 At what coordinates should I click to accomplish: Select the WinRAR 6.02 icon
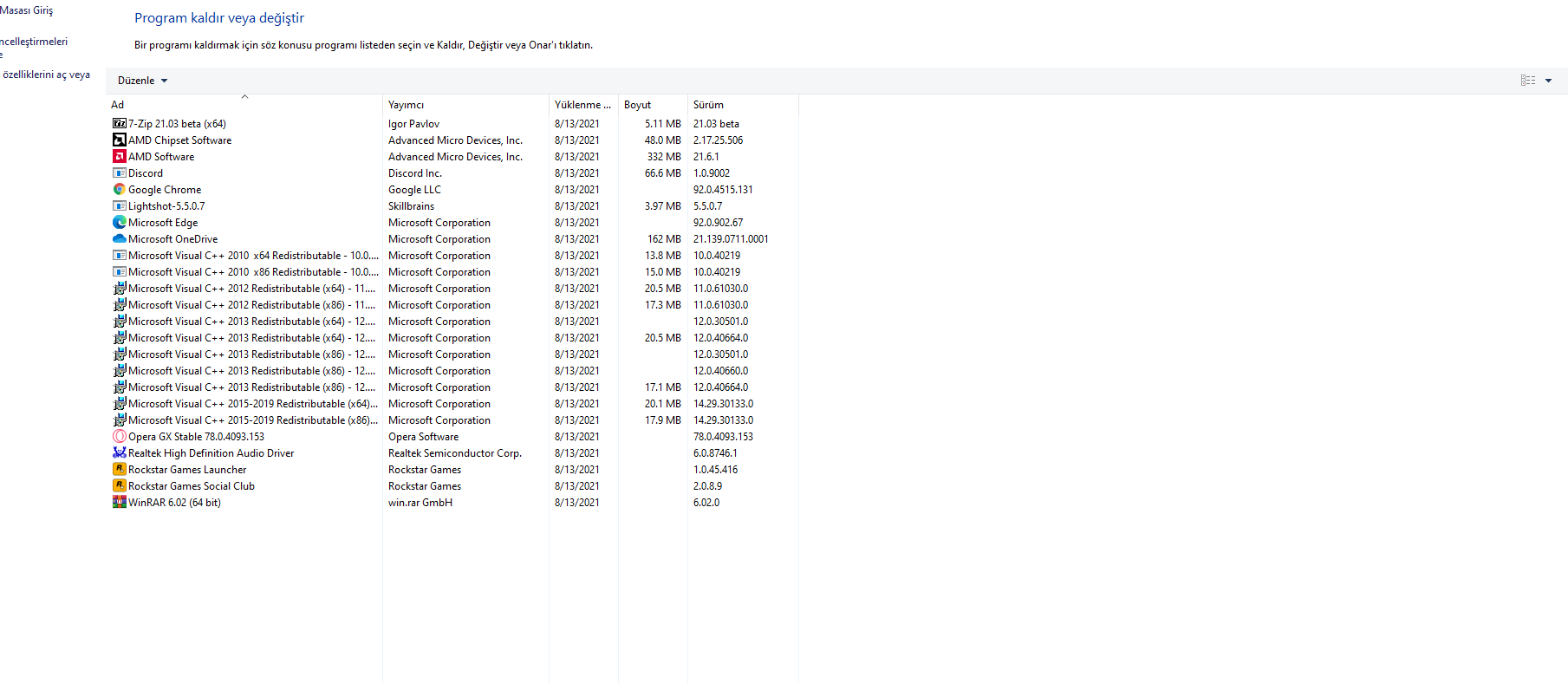[120, 503]
